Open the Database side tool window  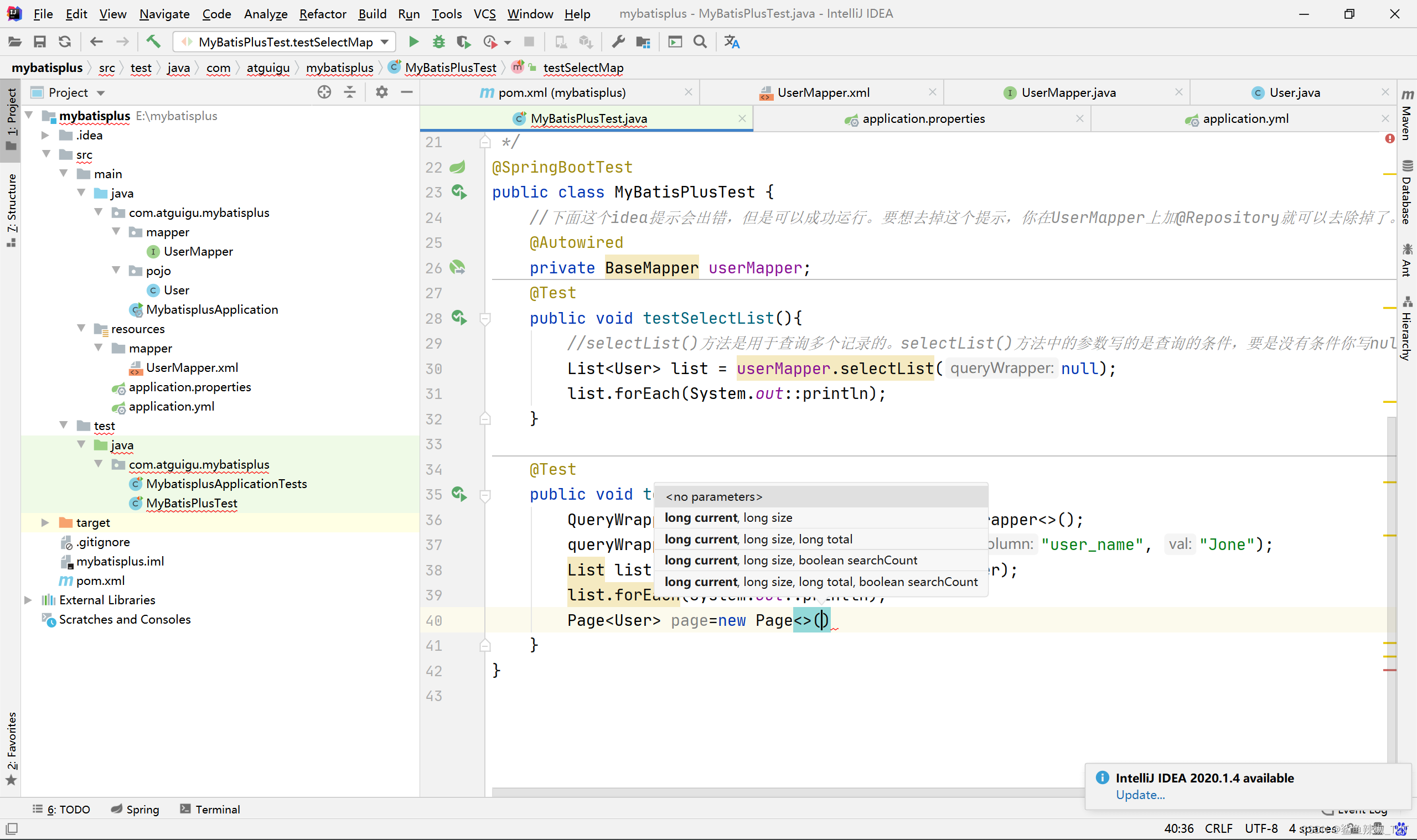(1408, 193)
